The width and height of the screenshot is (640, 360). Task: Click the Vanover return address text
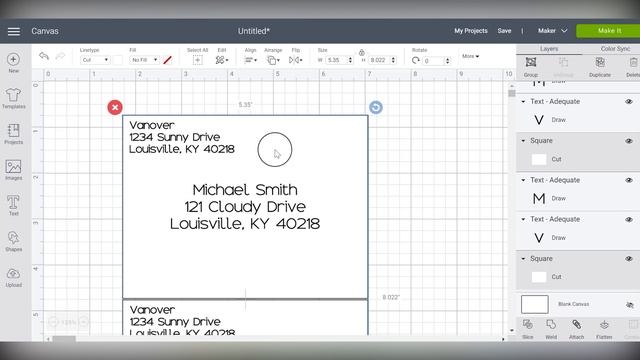point(182,137)
